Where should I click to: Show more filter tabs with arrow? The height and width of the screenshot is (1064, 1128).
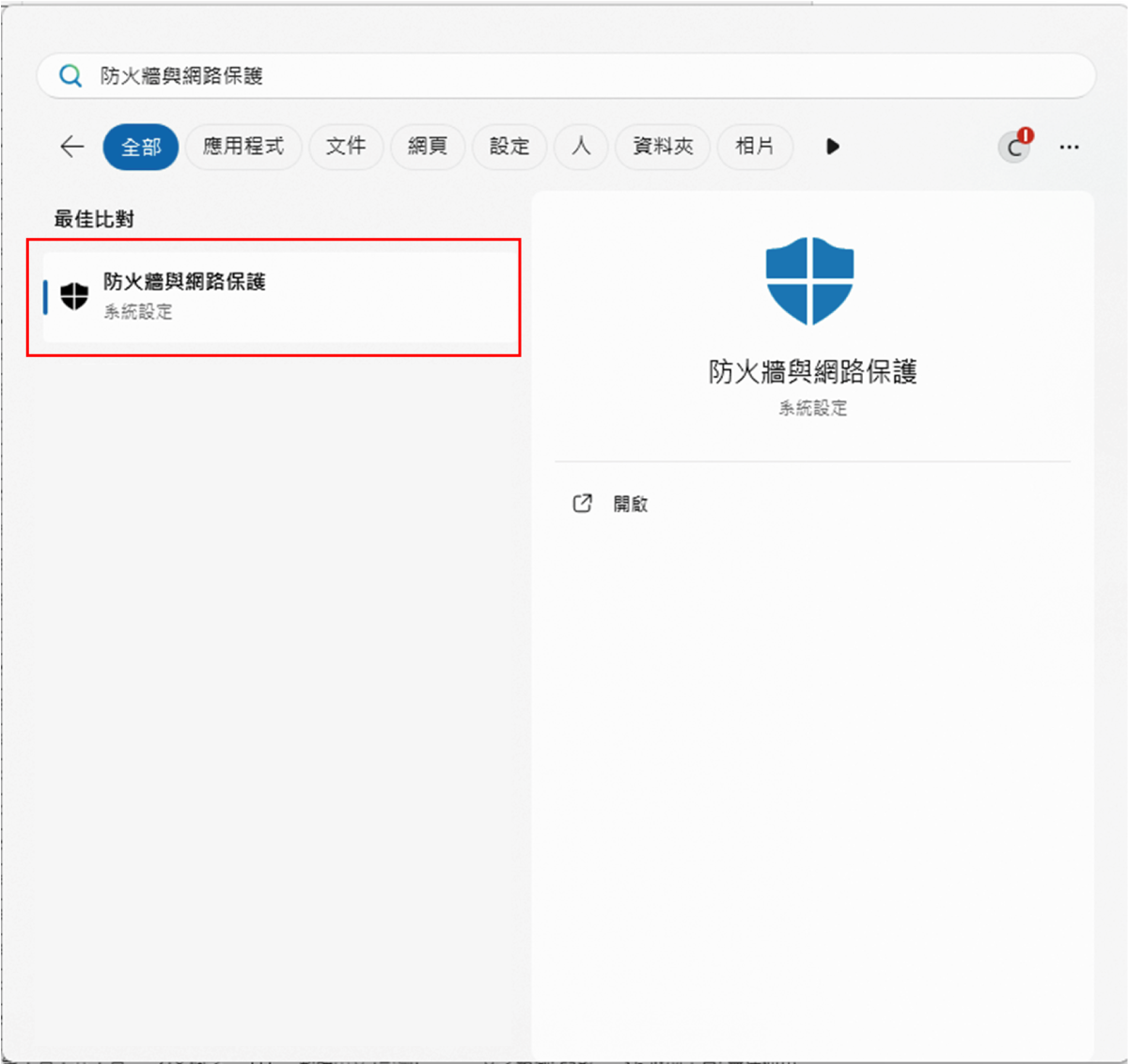[x=833, y=147]
